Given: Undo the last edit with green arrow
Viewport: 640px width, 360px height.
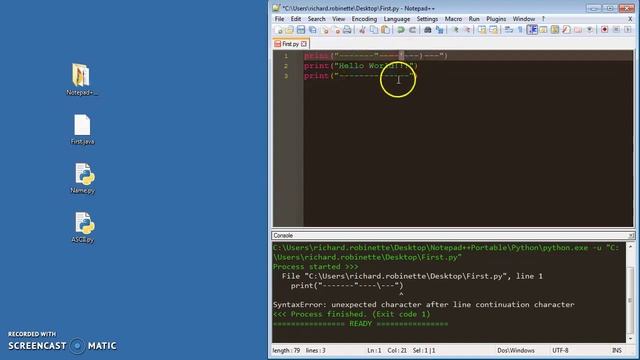Looking at the screenshot, I should (400, 30).
